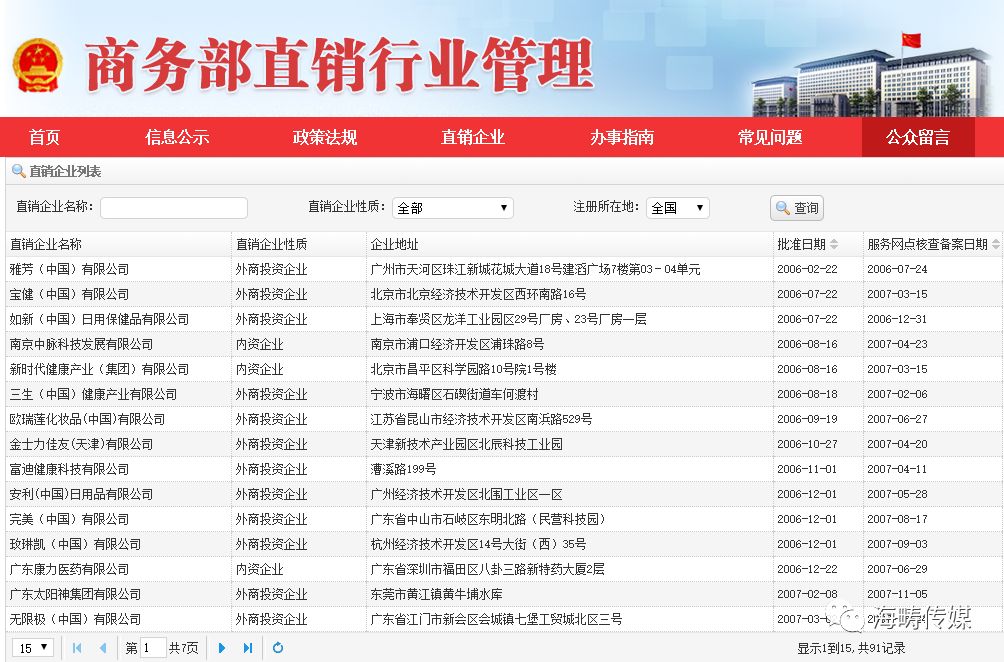The image size is (1004, 662).
Task: Open the page size dropdown showing 15
Action: click(34, 648)
